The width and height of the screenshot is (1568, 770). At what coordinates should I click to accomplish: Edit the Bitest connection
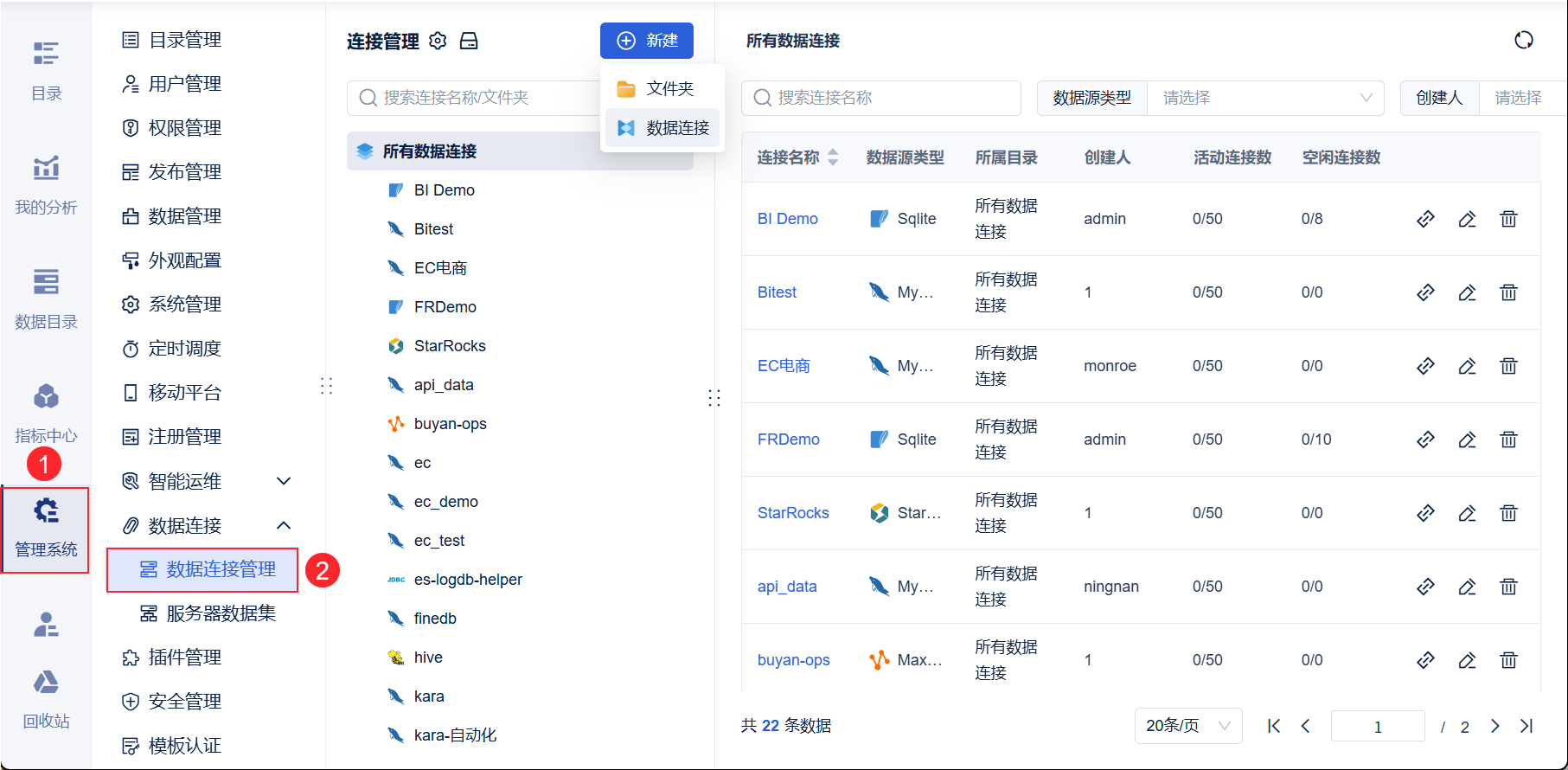pos(1467,292)
